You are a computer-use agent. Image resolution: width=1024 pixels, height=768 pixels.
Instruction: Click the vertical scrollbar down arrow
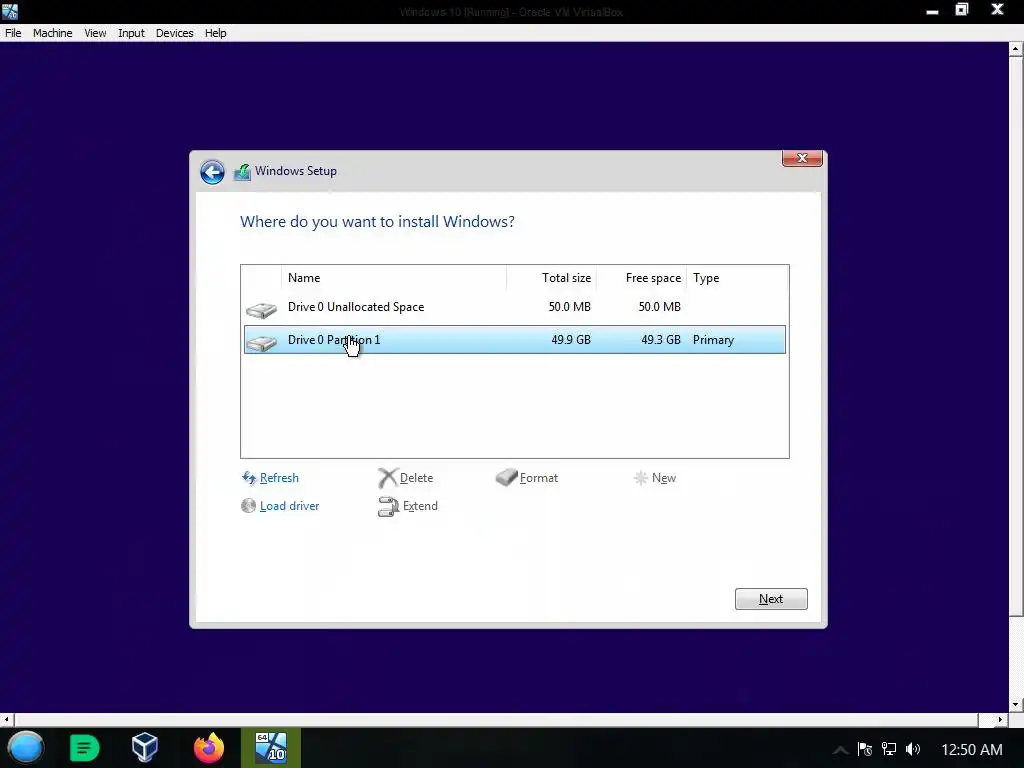tap(1016, 705)
